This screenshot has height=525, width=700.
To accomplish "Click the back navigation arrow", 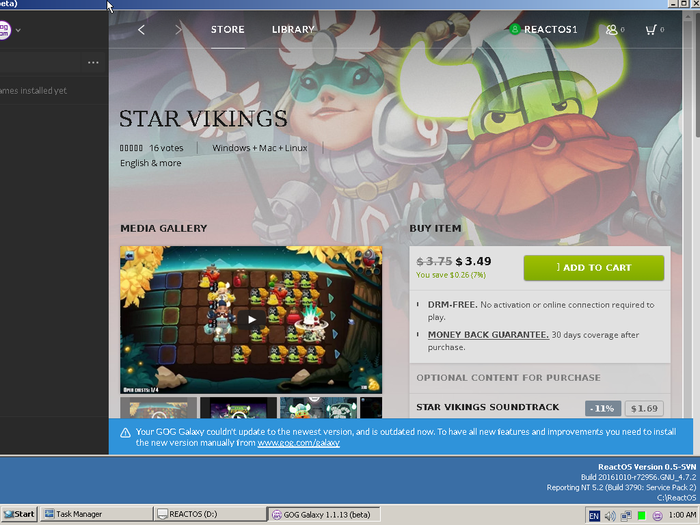I will click(x=142, y=30).
